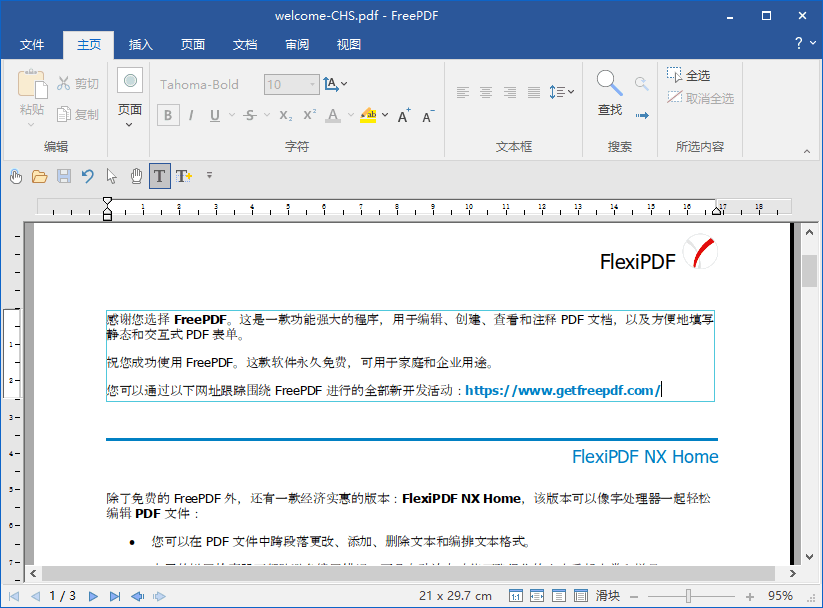
Task: Click the small search-again magnifier icon
Action: tap(641, 83)
